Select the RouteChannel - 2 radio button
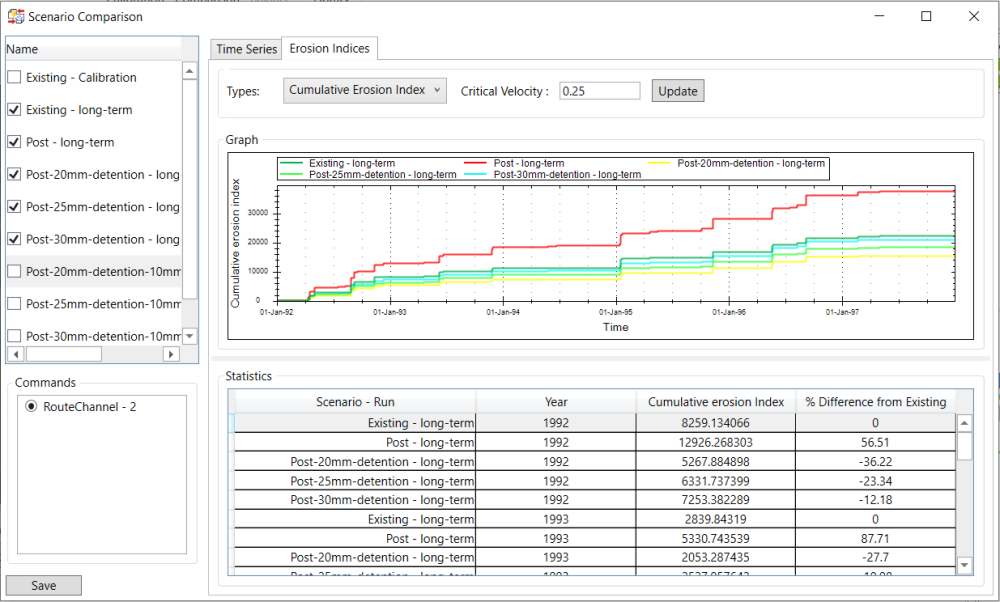This screenshot has width=1000, height=602. tap(31, 407)
